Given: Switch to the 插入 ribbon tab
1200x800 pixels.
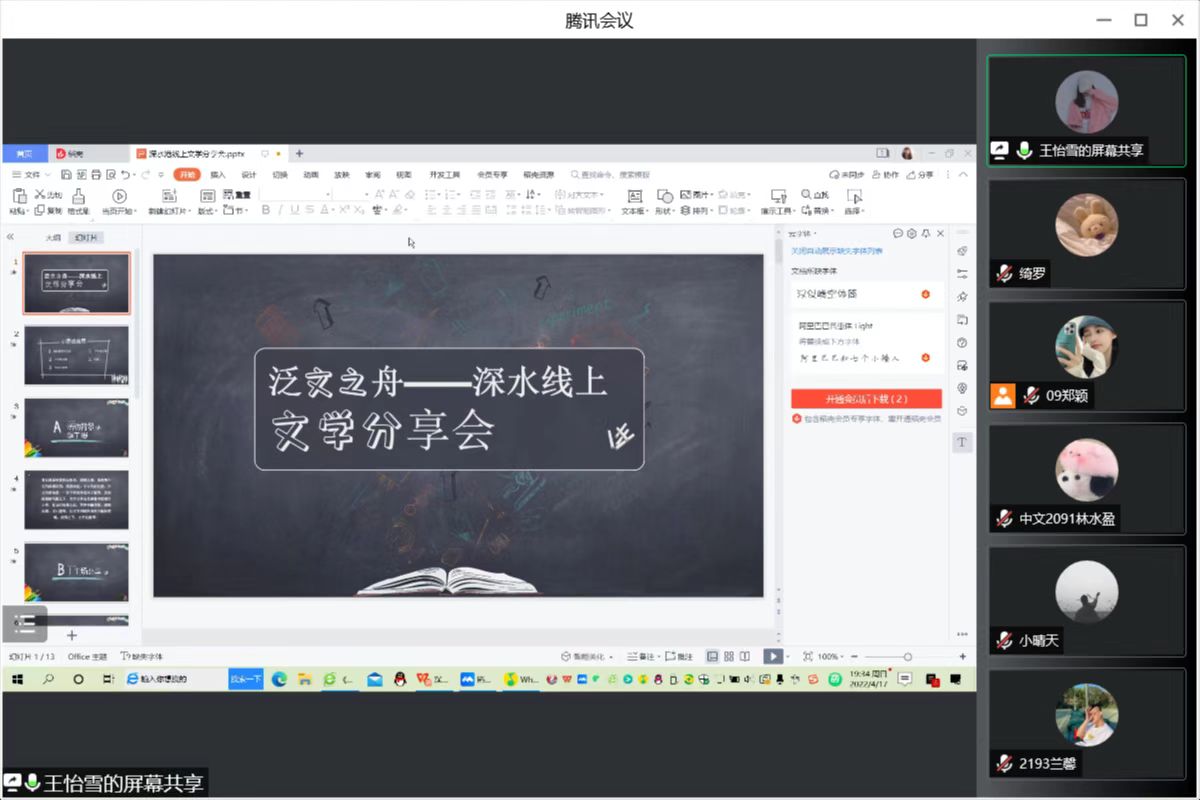Looking at the screenshot, I should click(x=218, y=174).
